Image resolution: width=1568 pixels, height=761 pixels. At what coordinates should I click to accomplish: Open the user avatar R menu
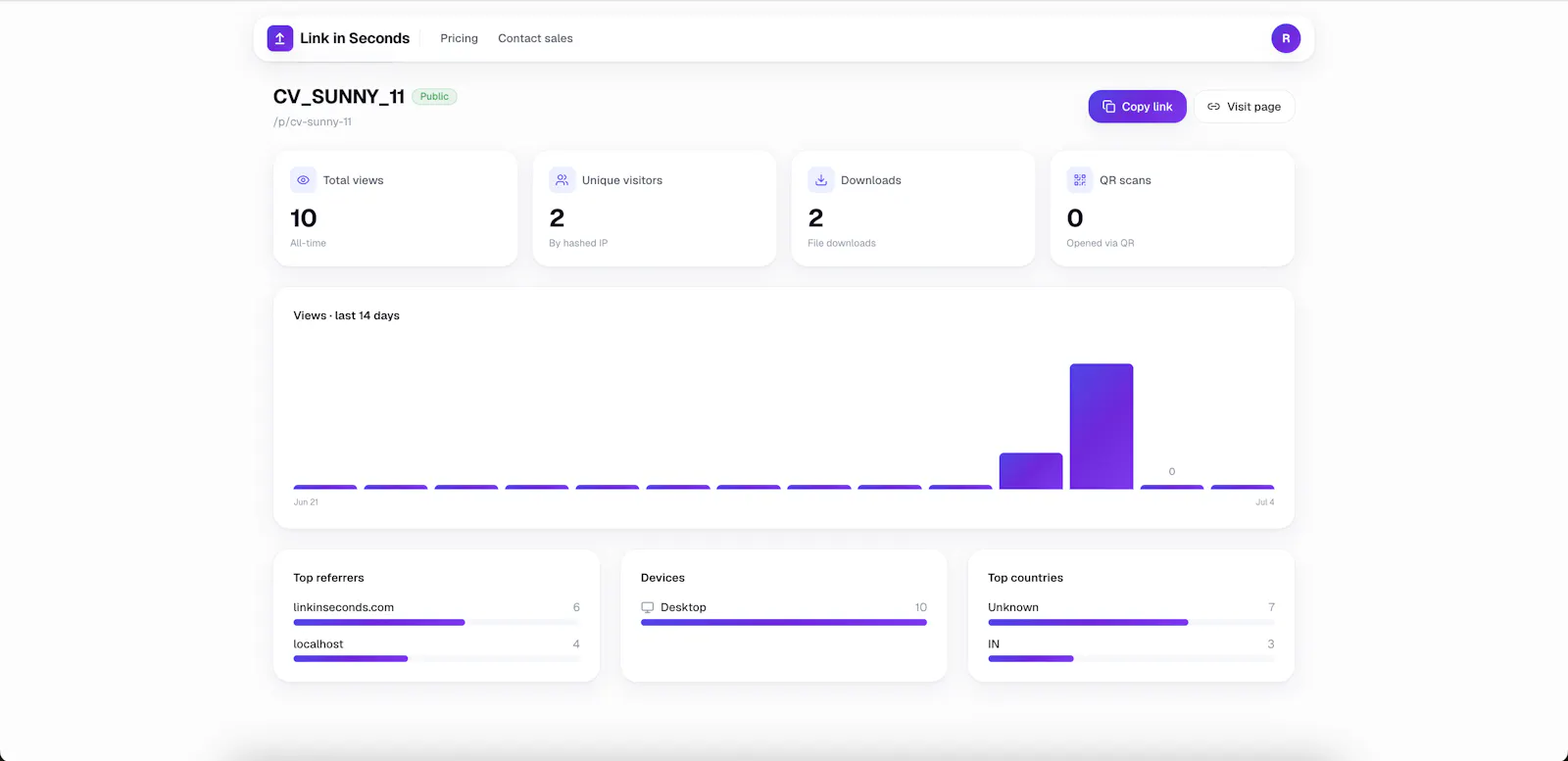click(1286, 38)
